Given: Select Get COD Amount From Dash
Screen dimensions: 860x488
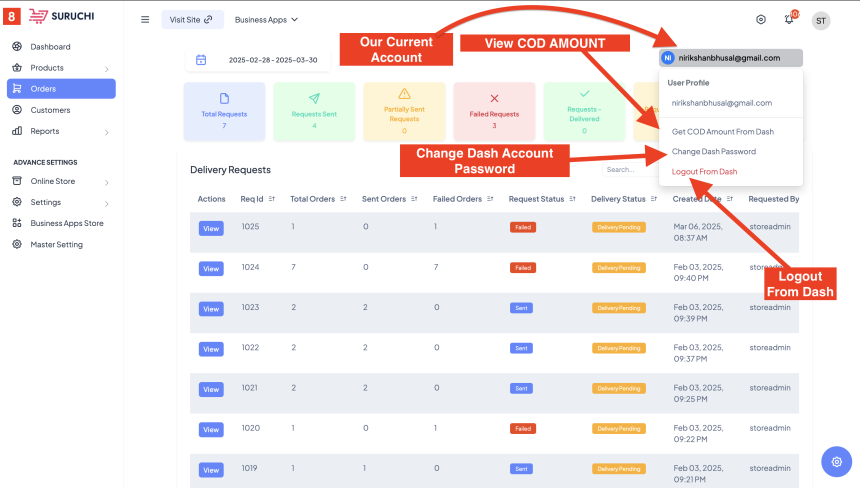Looking at the screenshot, I should click(x=722, y=132).
